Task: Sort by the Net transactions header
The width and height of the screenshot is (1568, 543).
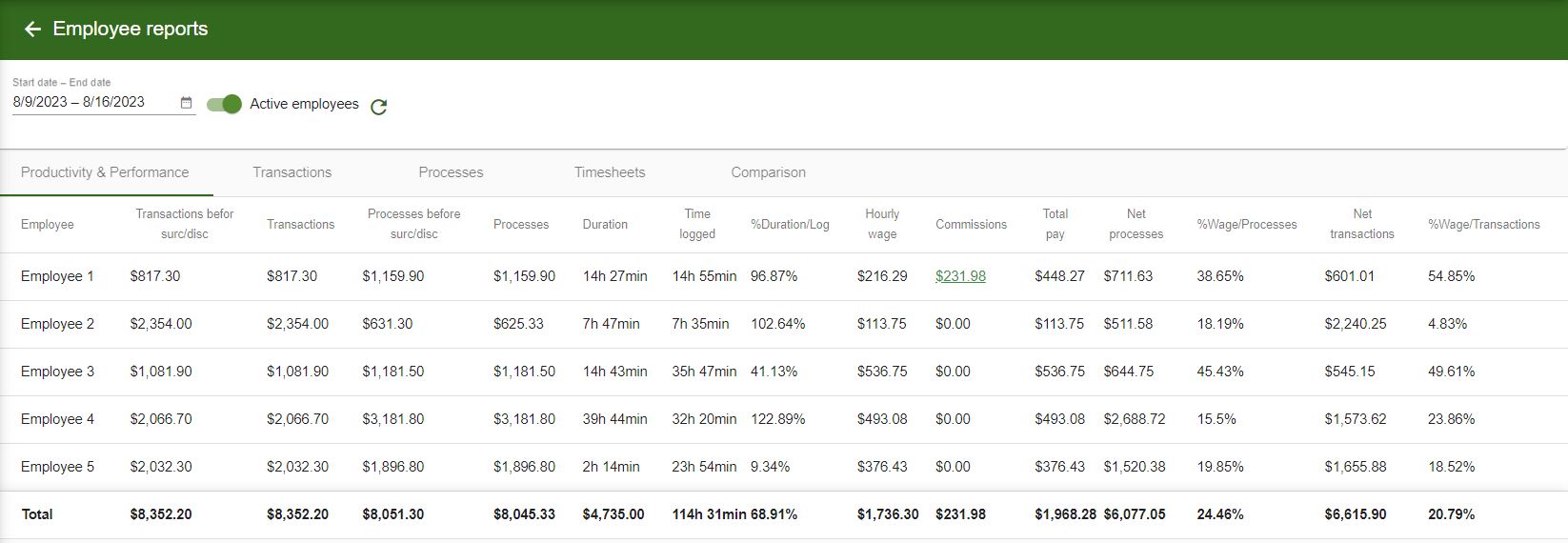Action: [x=1362, y=224]
